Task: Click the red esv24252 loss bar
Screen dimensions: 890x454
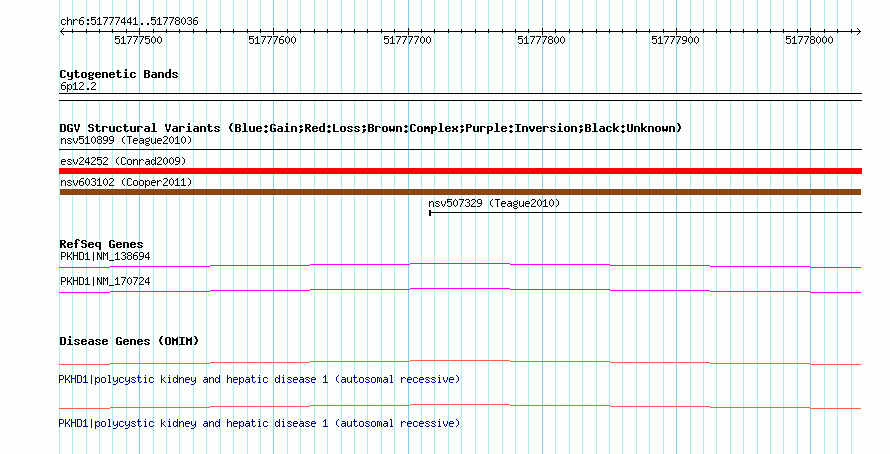Action: (x=460, y=171)
